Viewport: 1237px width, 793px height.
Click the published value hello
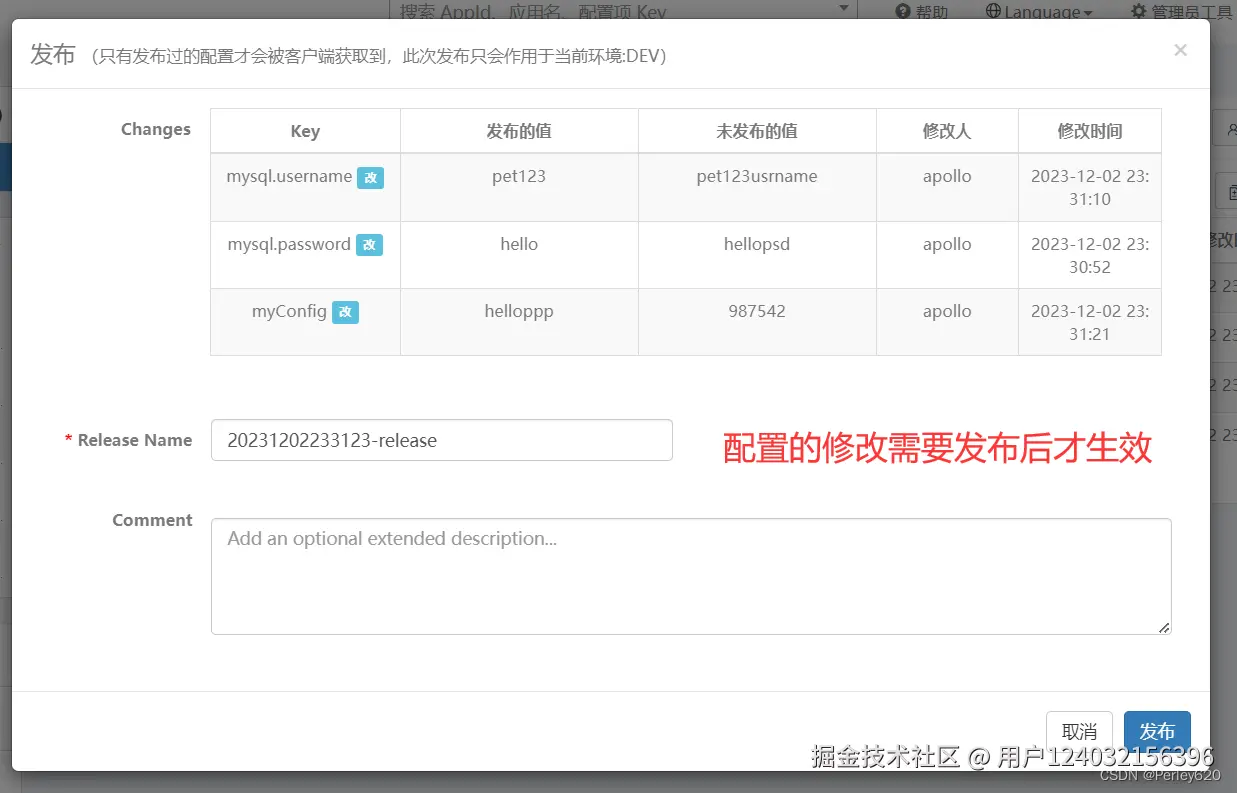[519, 244]
